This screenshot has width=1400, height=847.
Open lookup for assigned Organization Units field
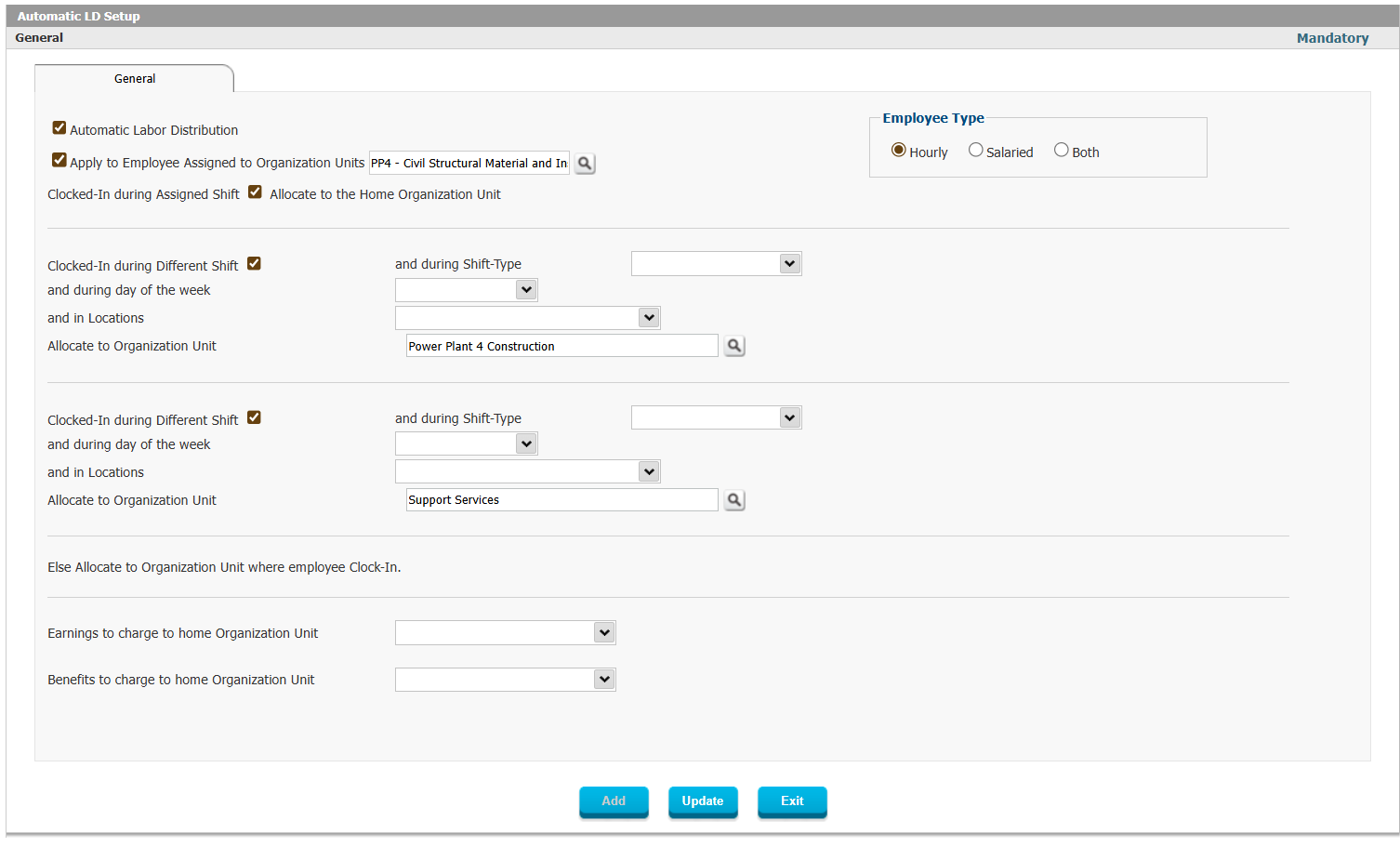pos(585,164)
